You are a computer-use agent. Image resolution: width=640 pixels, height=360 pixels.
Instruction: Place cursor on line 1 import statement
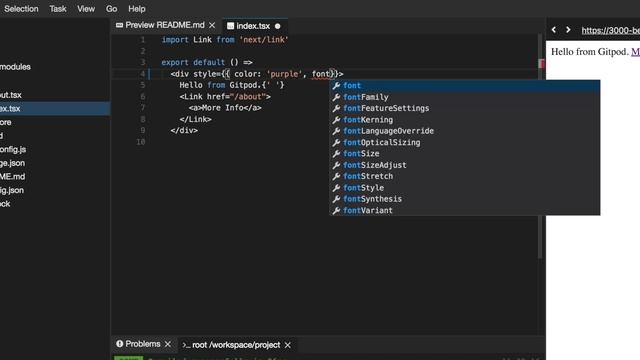click(225, 40)
